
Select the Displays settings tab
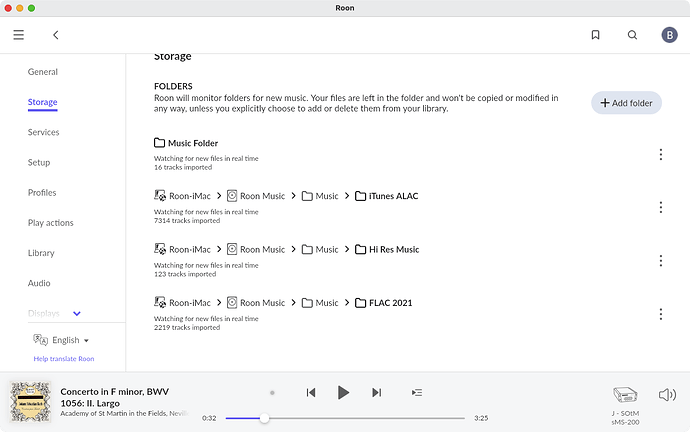pos(44,313)
